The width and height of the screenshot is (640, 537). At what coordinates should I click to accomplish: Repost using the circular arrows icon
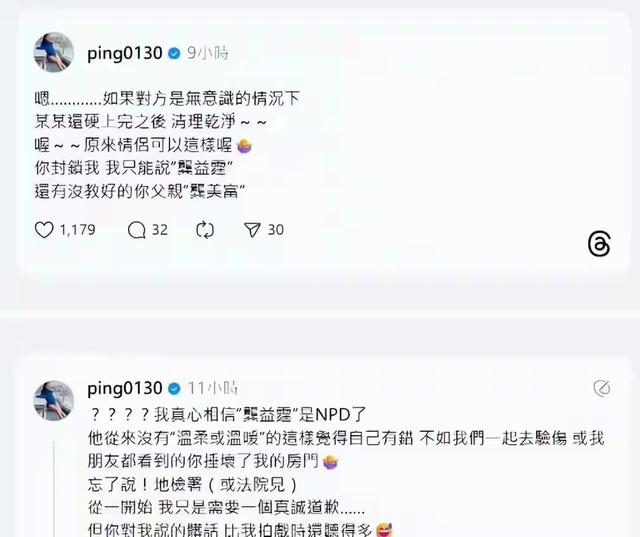pos(205,230)
